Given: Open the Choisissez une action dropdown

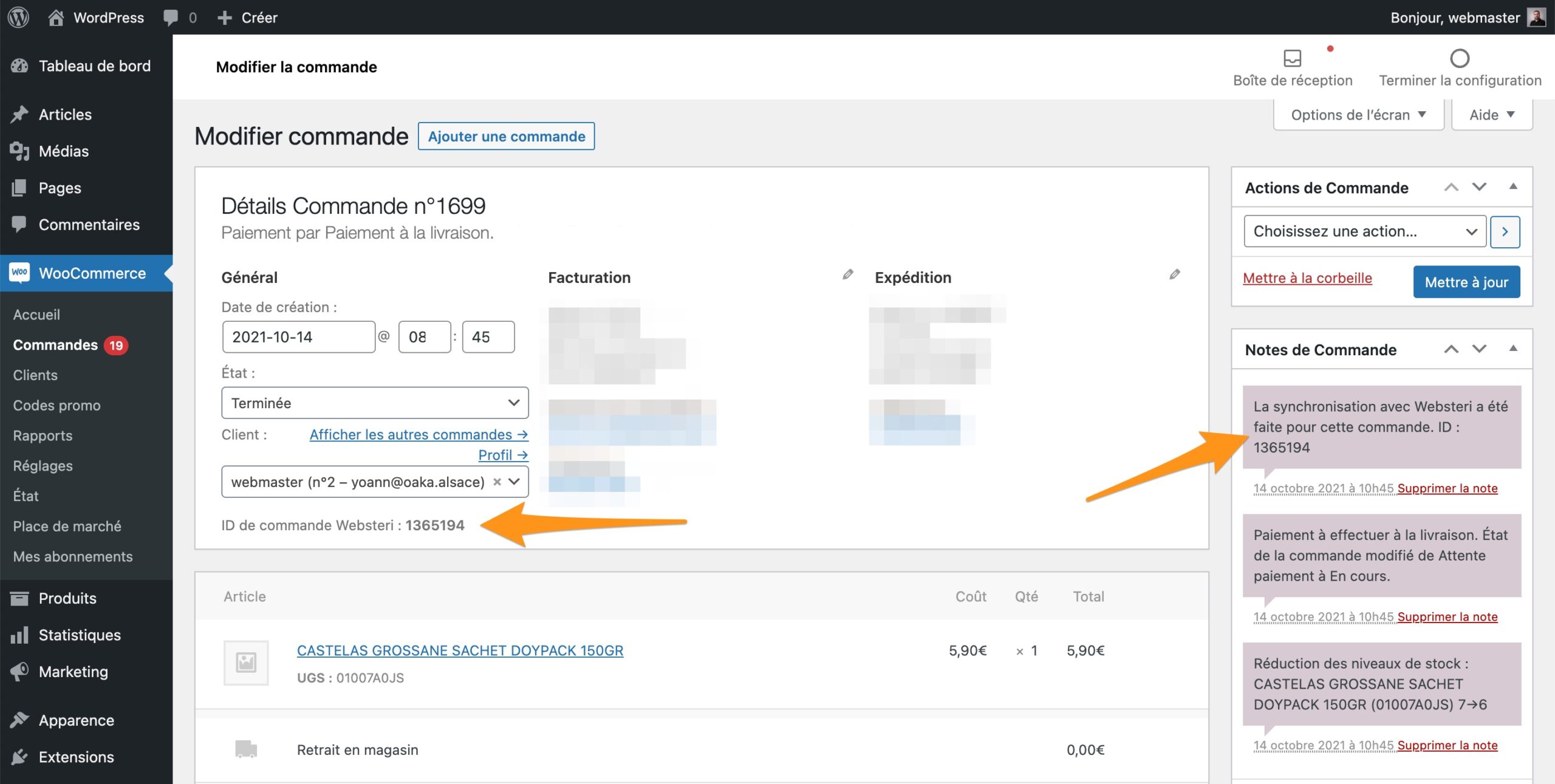Looking at the screenshot, I should 1364,231.
